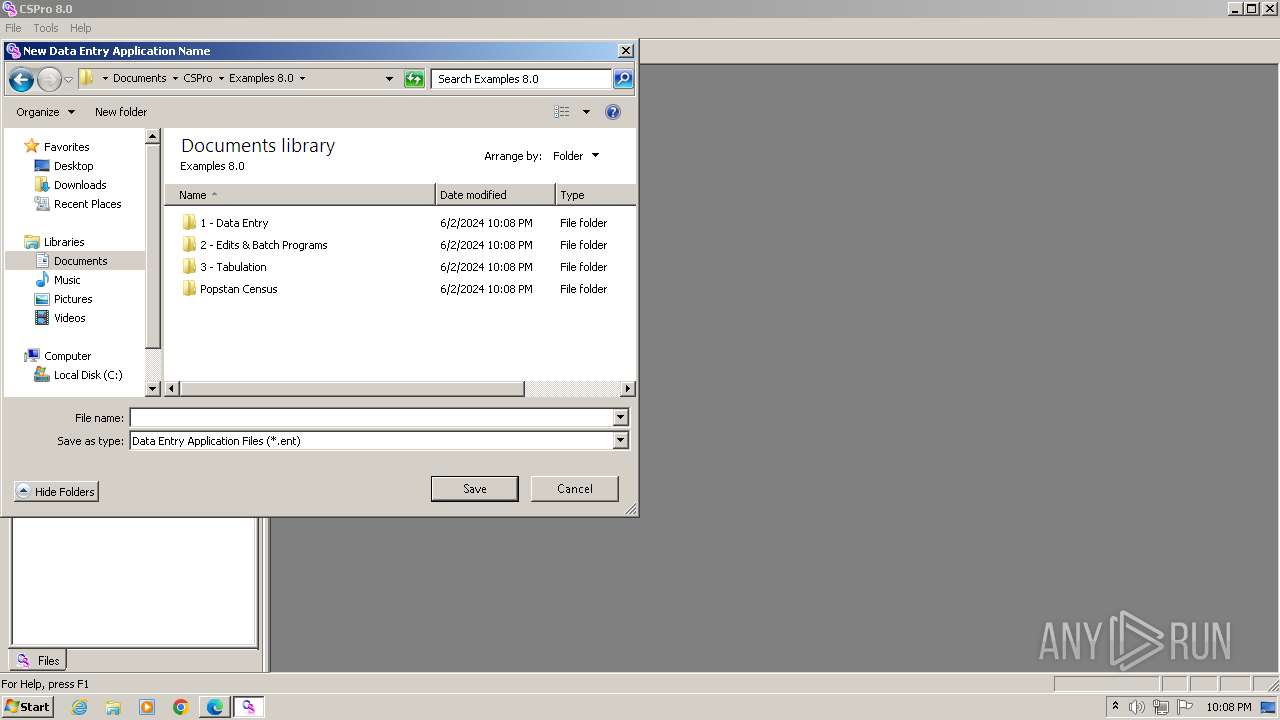Viewport: 1280px width, 720px height.
Task: Show hidden tray icons arrow
Action: (1115, 707)
